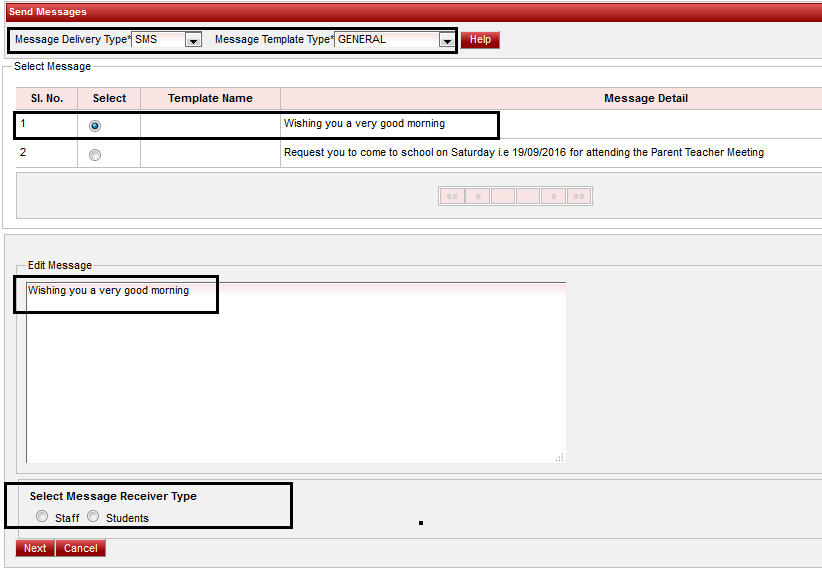Click inside the Edit Message text area
The width and height of the screenshot is (822, 568).
(x=295, y=380)
